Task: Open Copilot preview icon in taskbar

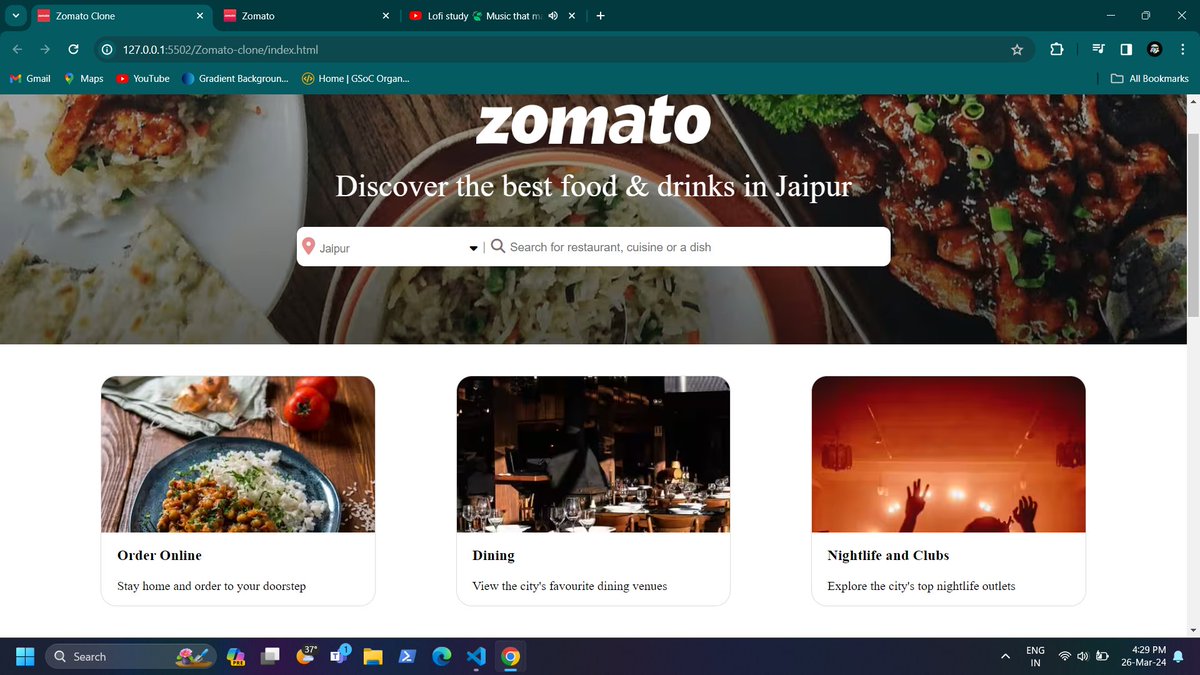Action: coord(238,656)
